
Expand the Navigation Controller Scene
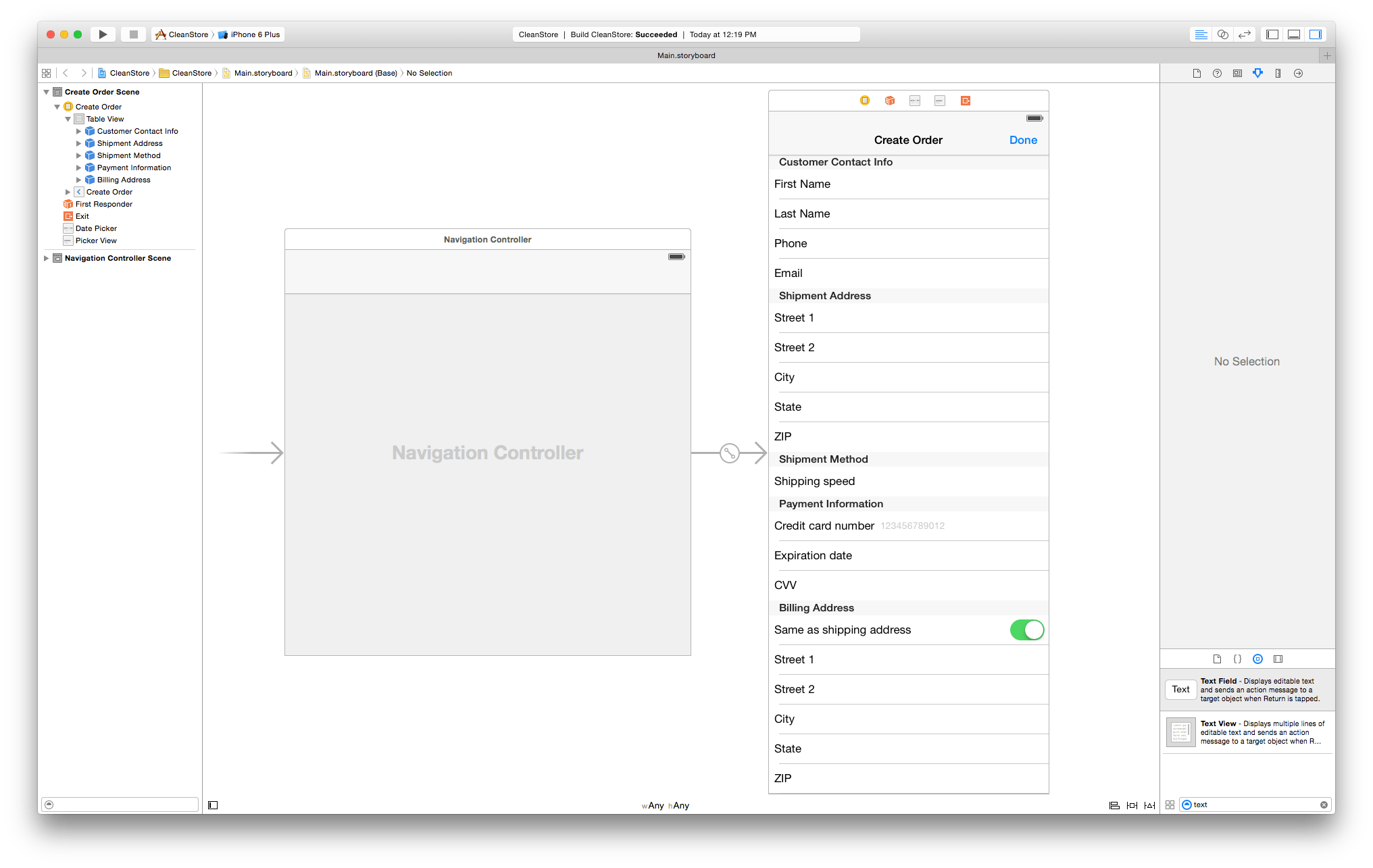coord(46,258)
